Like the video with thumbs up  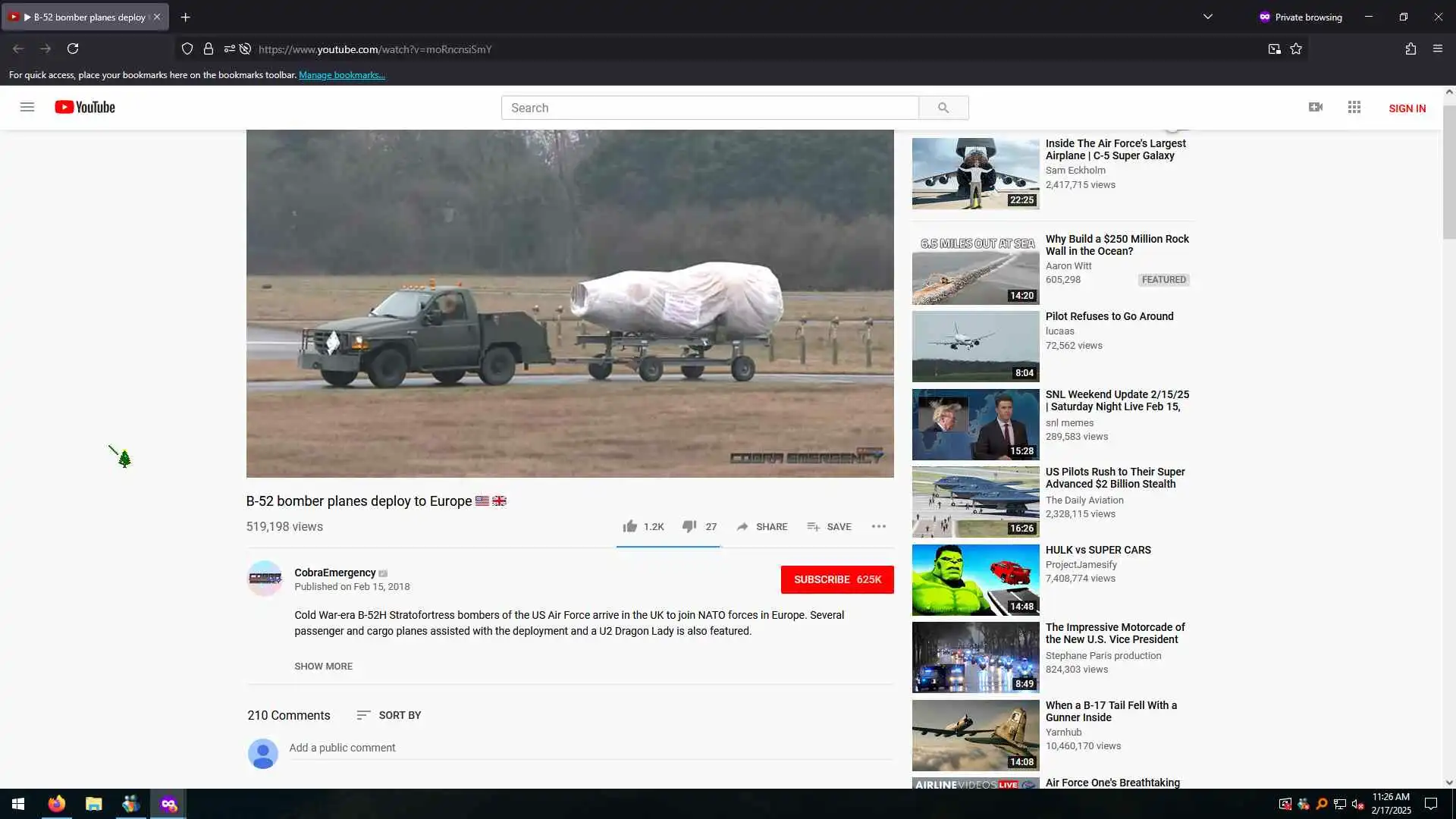click(630, 526)
